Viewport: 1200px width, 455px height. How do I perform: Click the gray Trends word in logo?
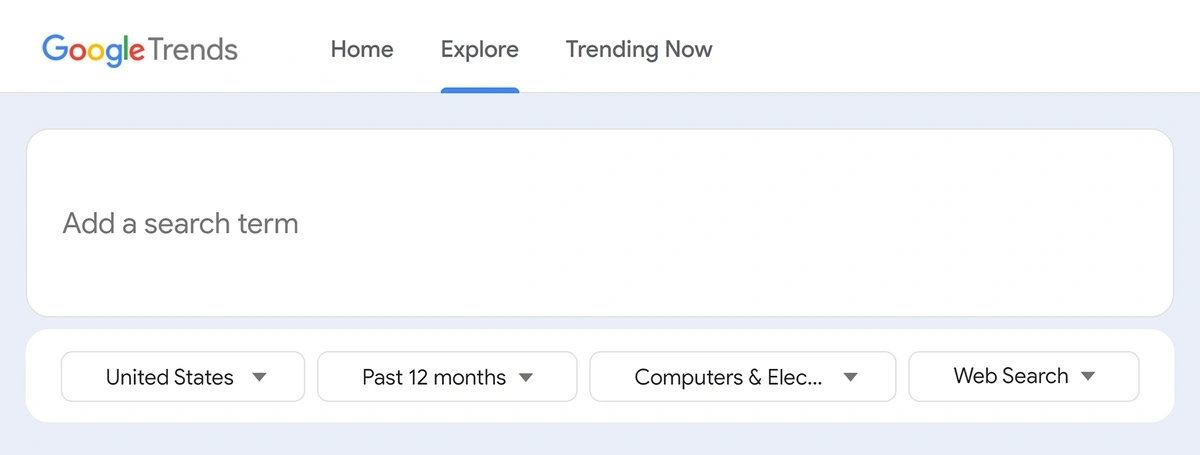[x=193, y=48]
